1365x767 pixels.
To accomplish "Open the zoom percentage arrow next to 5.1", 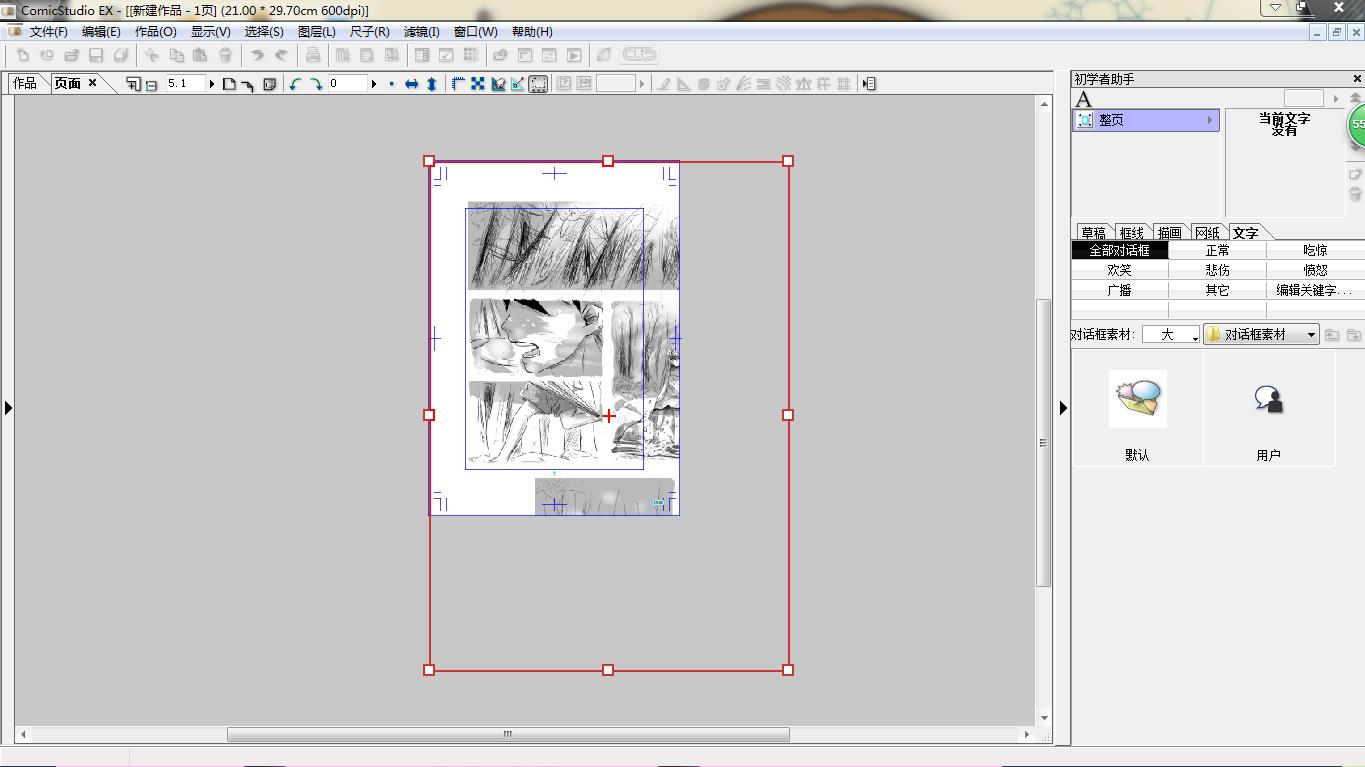I will 212,84.
